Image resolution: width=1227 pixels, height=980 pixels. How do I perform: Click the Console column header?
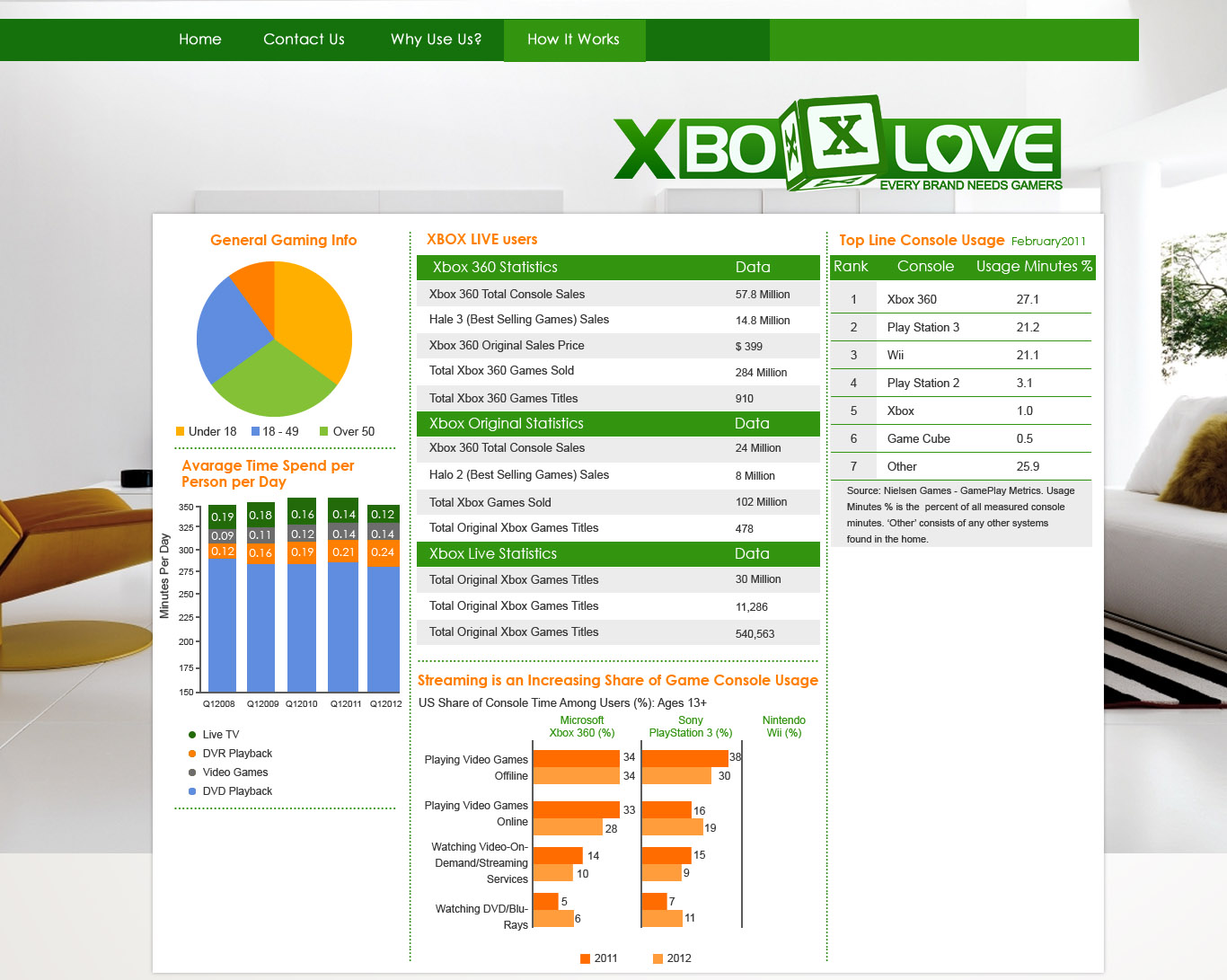coord(925,266)
